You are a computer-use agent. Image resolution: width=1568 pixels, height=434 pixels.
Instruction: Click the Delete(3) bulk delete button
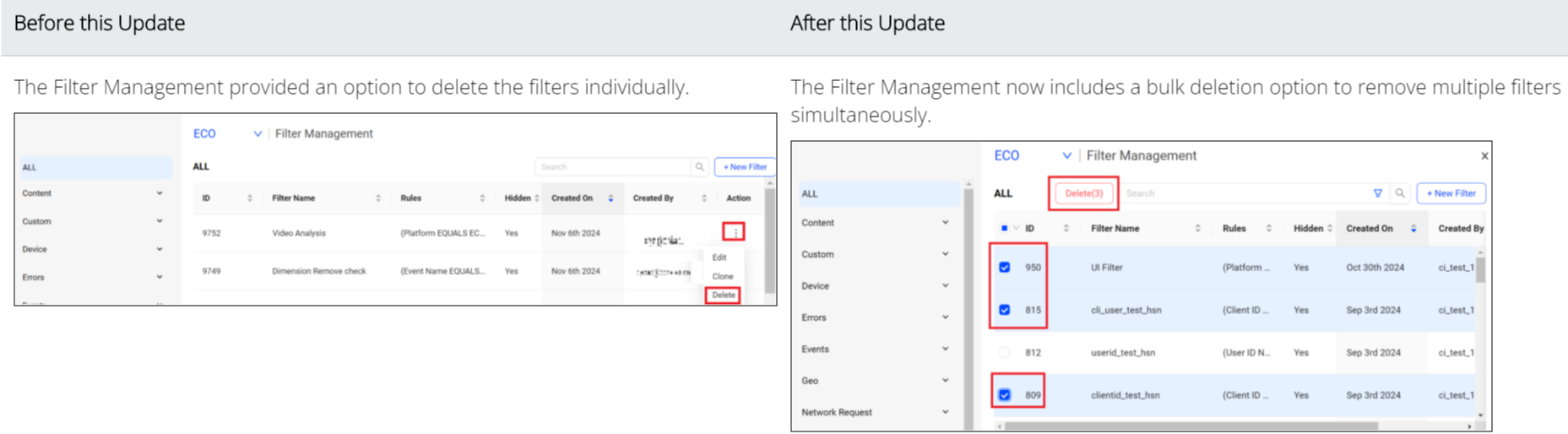click(x=1083, y=193)
